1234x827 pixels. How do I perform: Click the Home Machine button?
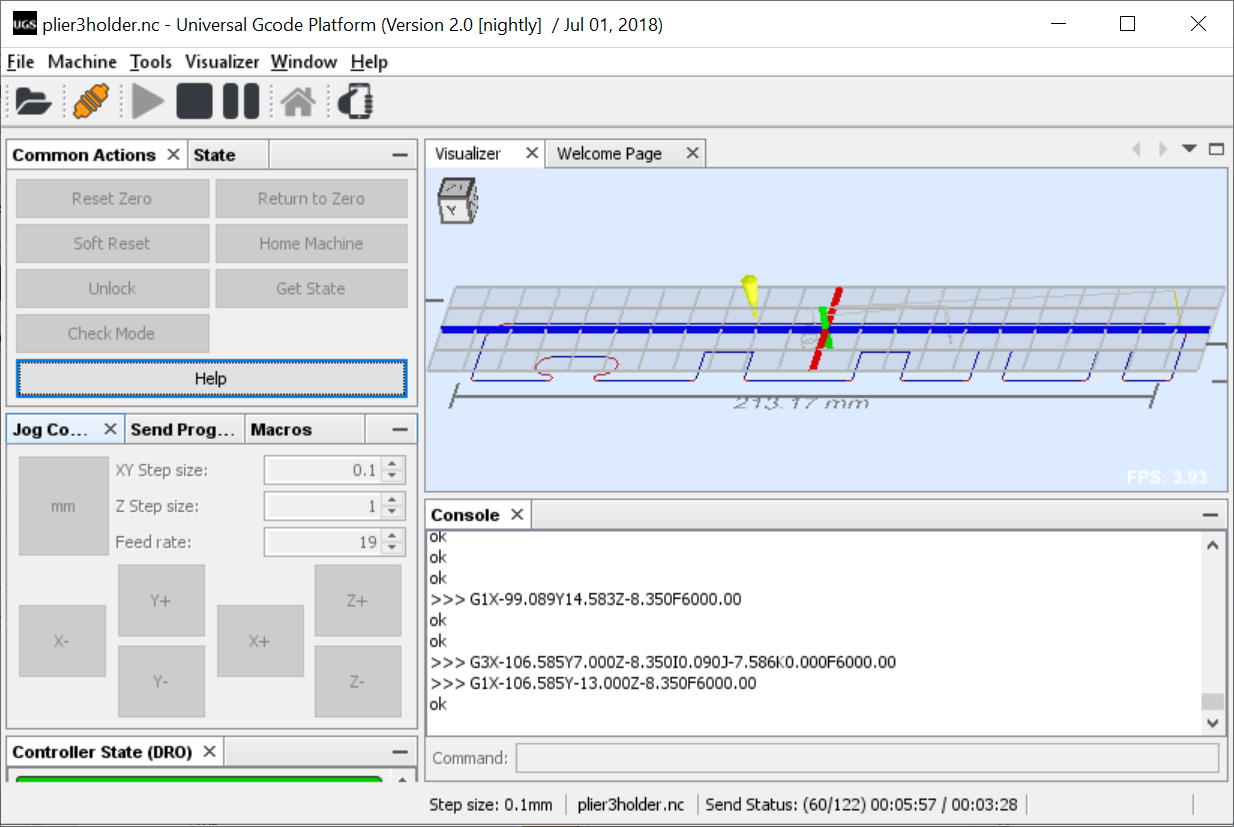[x=311, y=244]
